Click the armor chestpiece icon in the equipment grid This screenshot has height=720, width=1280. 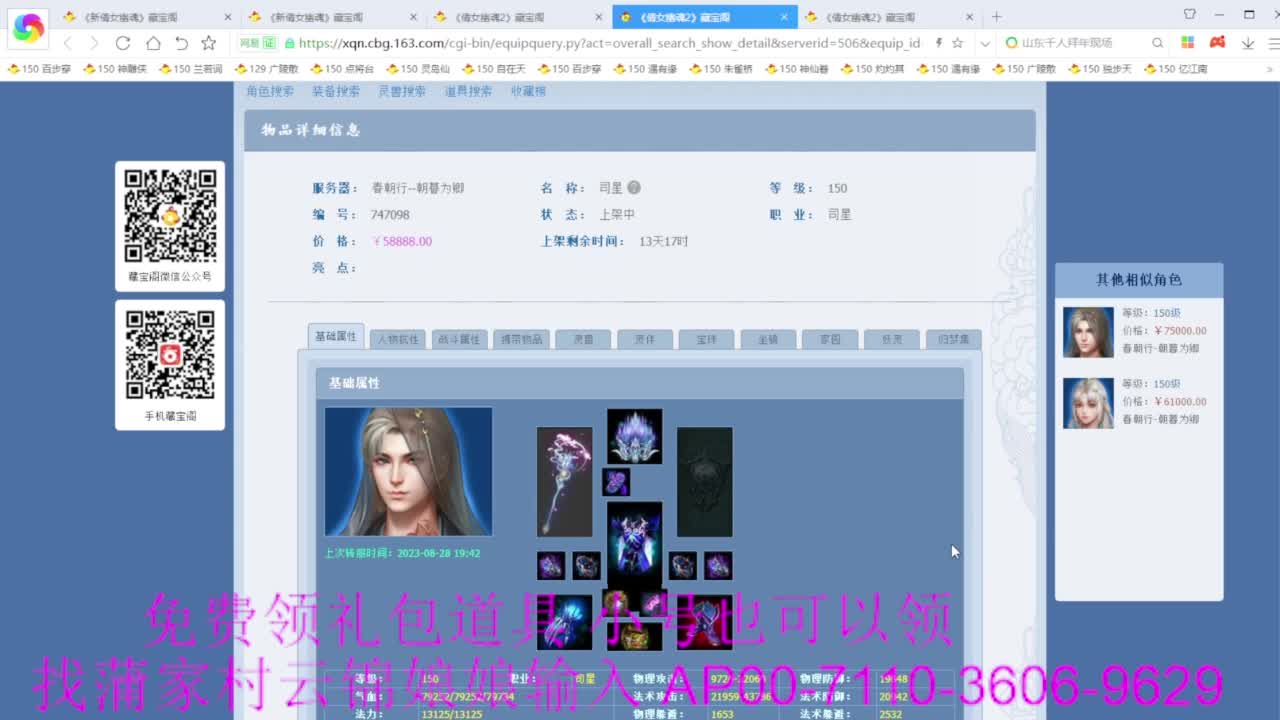(x=634, y=545)
